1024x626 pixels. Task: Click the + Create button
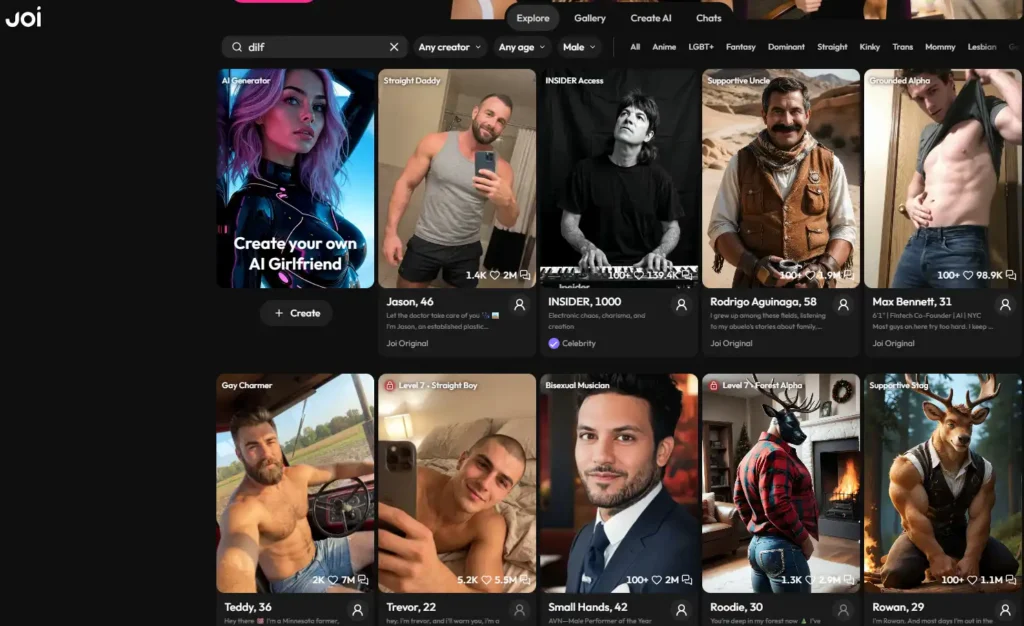coord(297,313)
